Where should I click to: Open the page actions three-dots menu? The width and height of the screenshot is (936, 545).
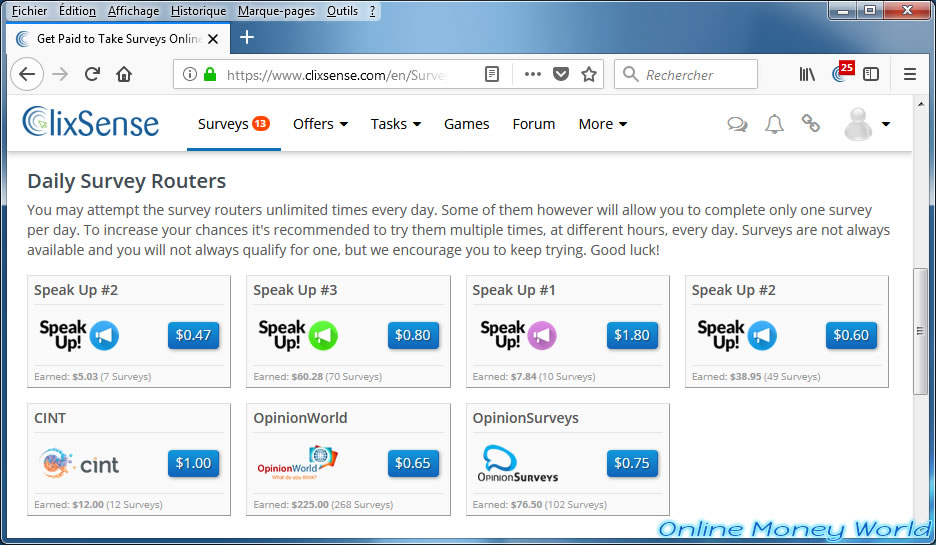point(532,74)
